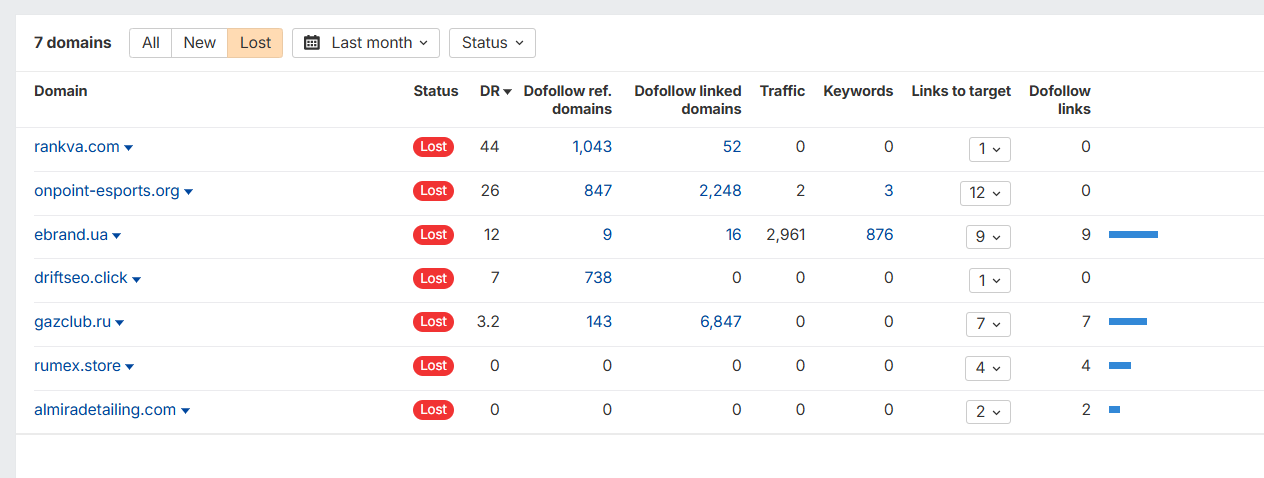1264x478 pixels.
Task: Click the DR column sort arrow
Action: pos(508,92)
